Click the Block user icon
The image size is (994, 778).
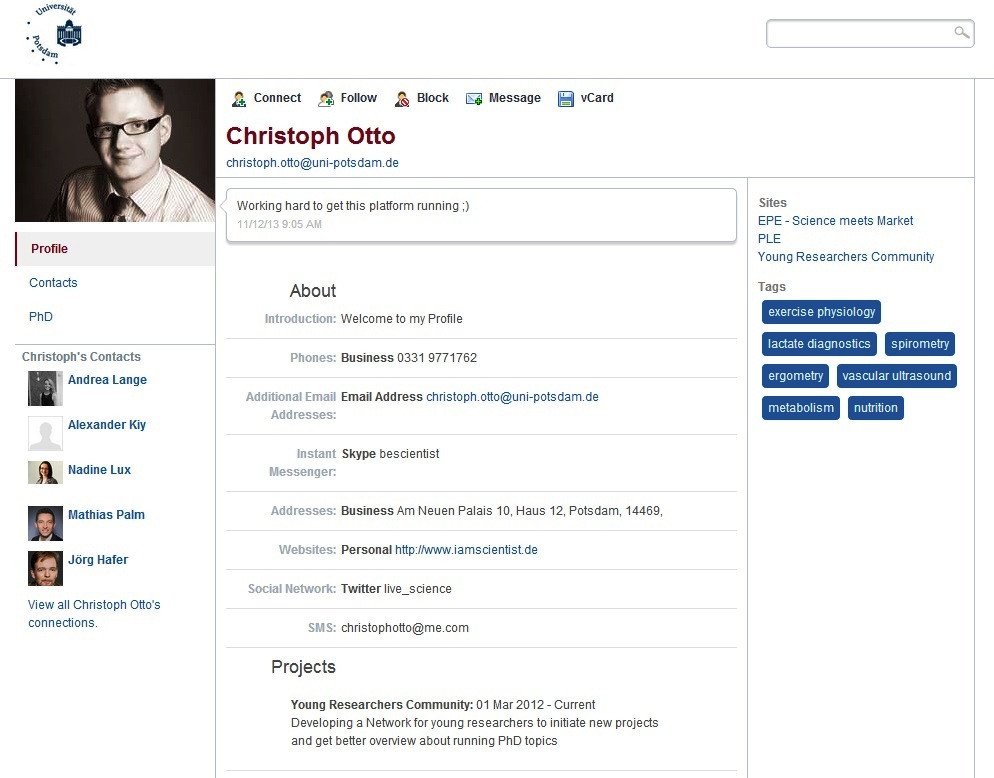(402, 99)
